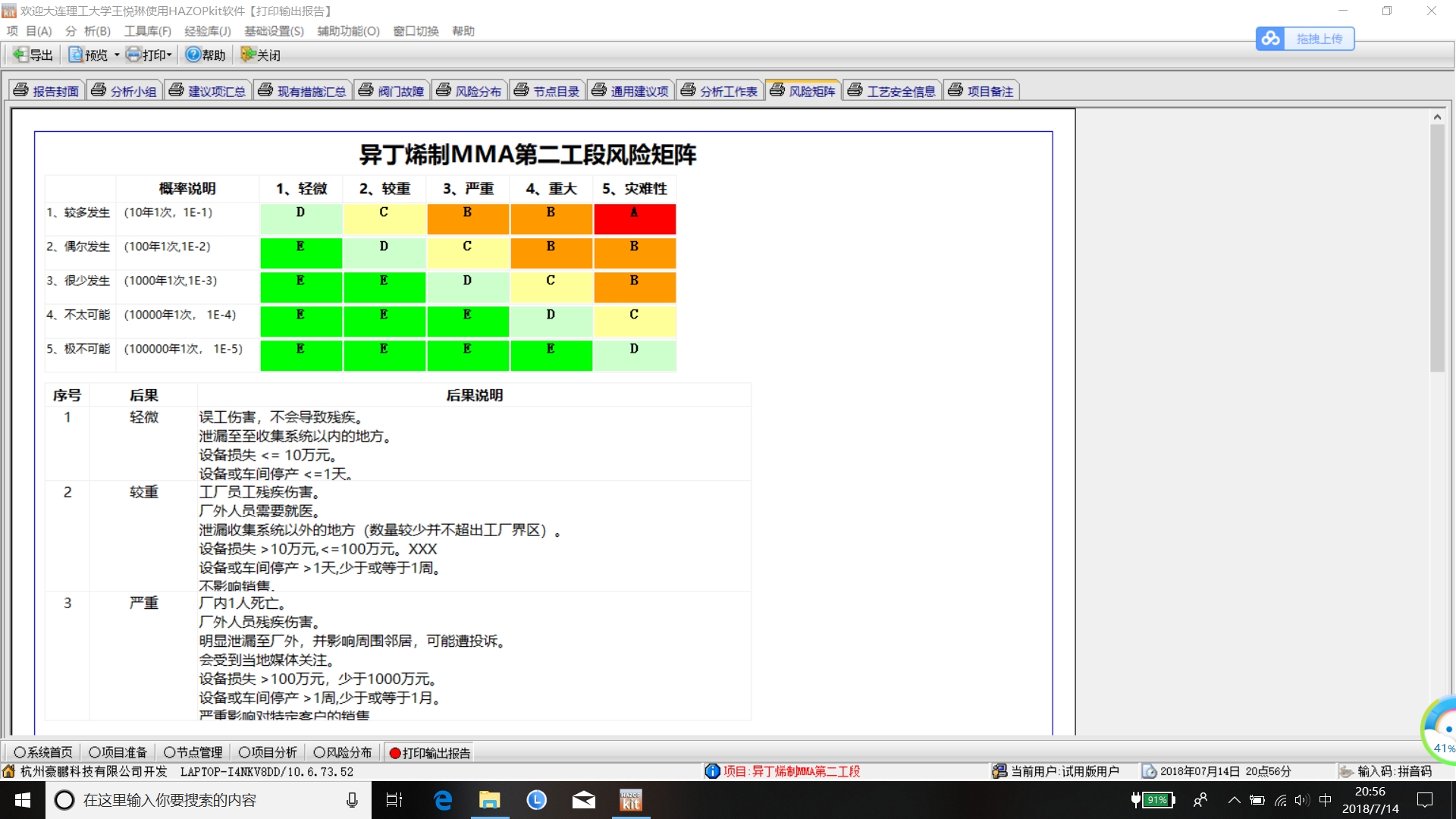1456x819 pixels.
Task: Click the 关闭 close report toolbar icon
Action: 248,55
